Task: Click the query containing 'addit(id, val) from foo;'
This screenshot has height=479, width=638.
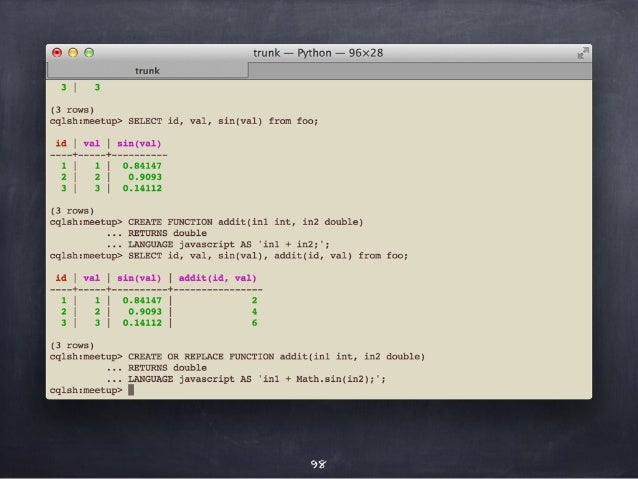Action: coord(268,256)
